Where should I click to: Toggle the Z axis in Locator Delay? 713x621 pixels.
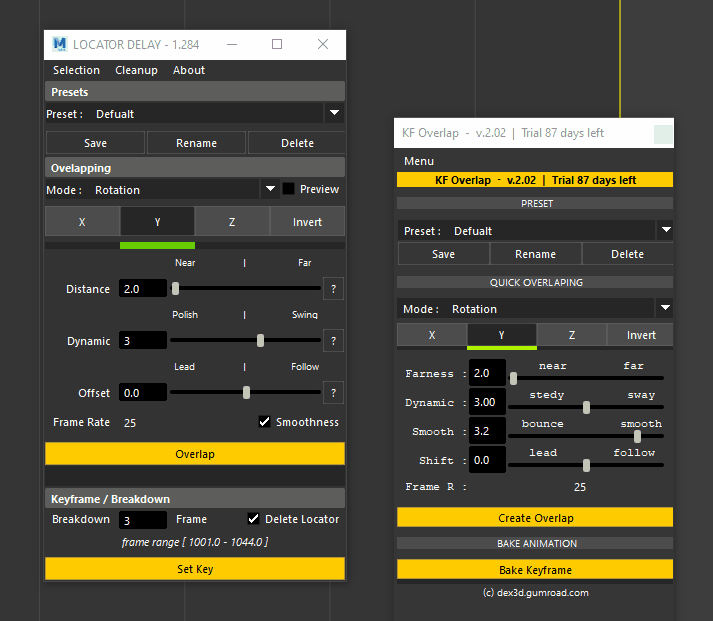pyautogui.click(x=232, y=222)
